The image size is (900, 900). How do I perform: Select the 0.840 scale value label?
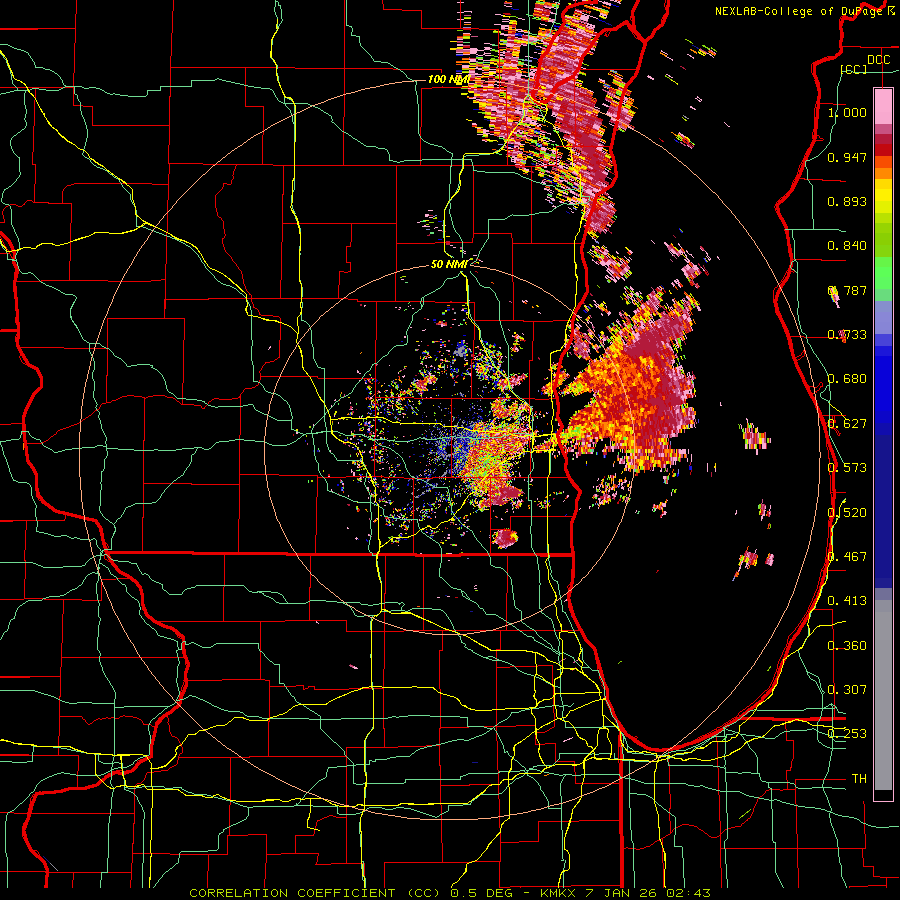(x=847, y=246)
